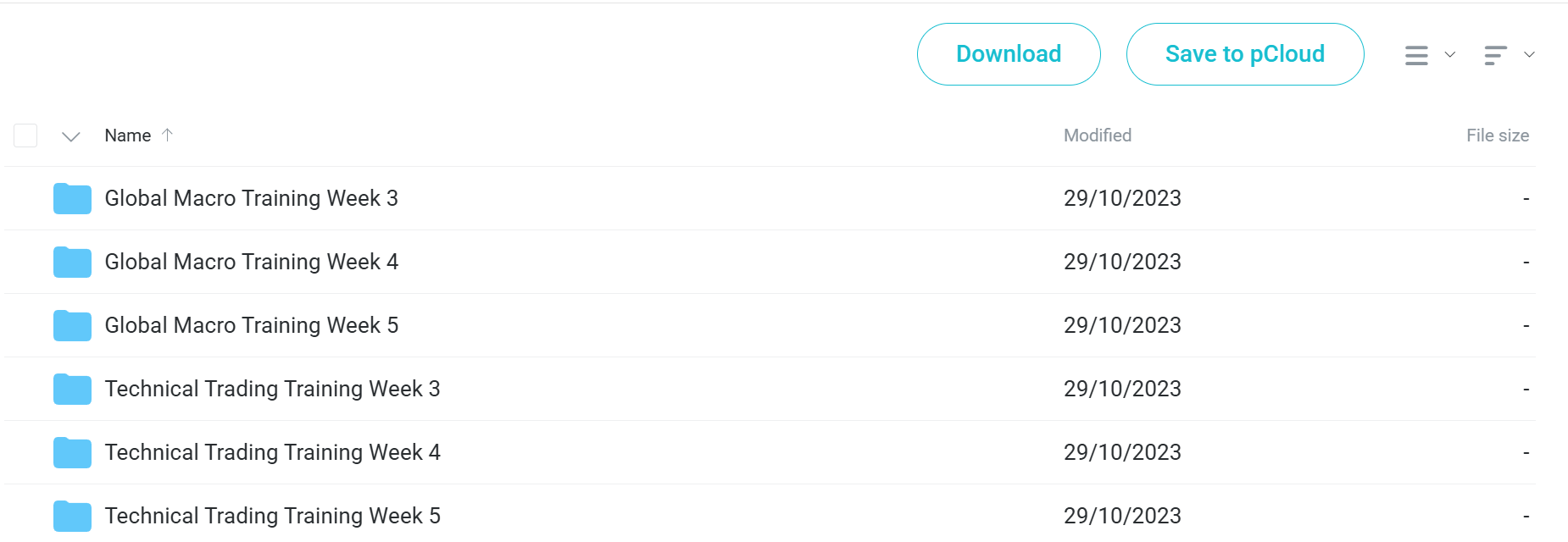Click the Technical Trading Training Week 5 folder icon
Viewport: 1568px width, 542px height.
coord(72,516)
